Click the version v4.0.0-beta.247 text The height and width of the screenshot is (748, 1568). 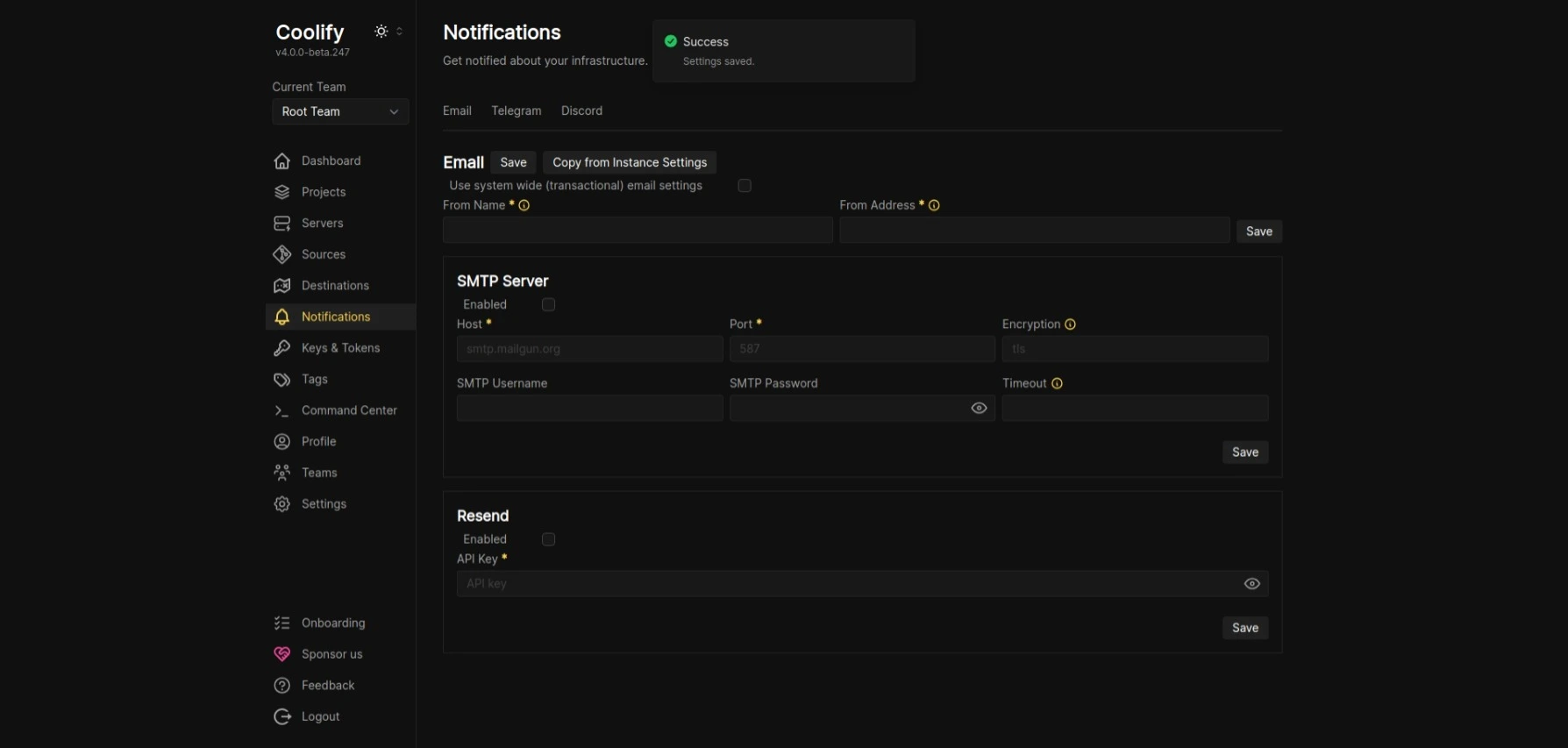312,53
